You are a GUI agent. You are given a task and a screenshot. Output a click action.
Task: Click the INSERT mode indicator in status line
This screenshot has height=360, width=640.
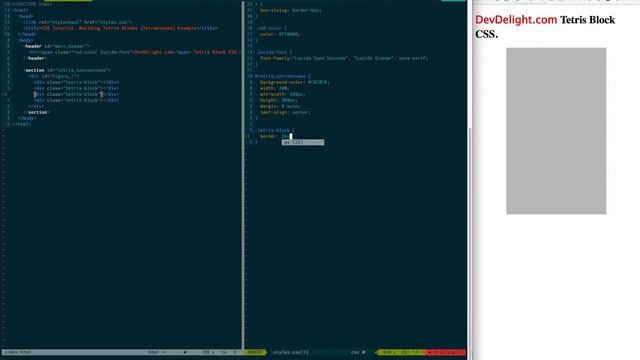(x=256, y=352)
